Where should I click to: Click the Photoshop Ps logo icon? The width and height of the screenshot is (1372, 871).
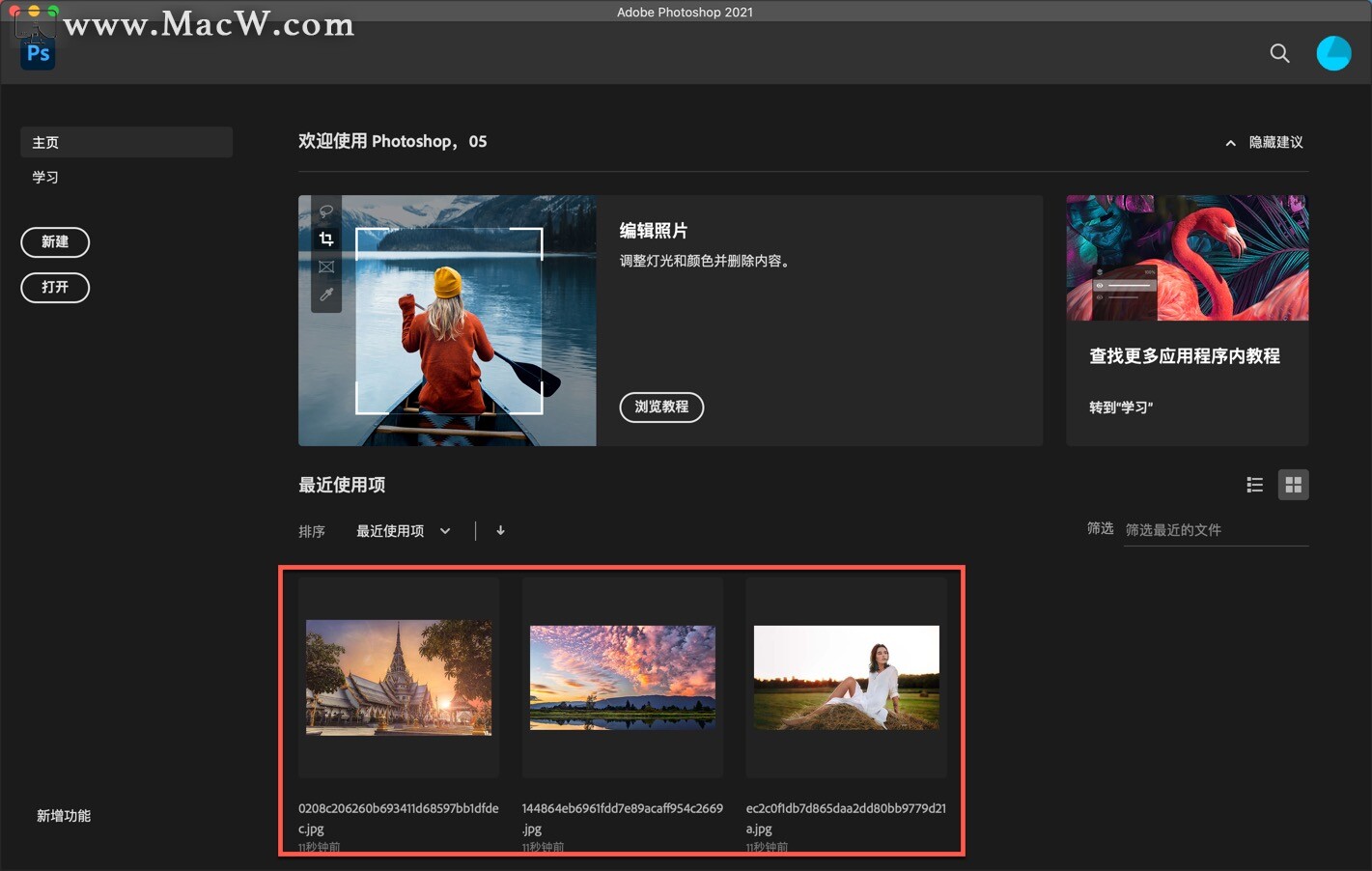pyautogui.click(x=38, y=54)
